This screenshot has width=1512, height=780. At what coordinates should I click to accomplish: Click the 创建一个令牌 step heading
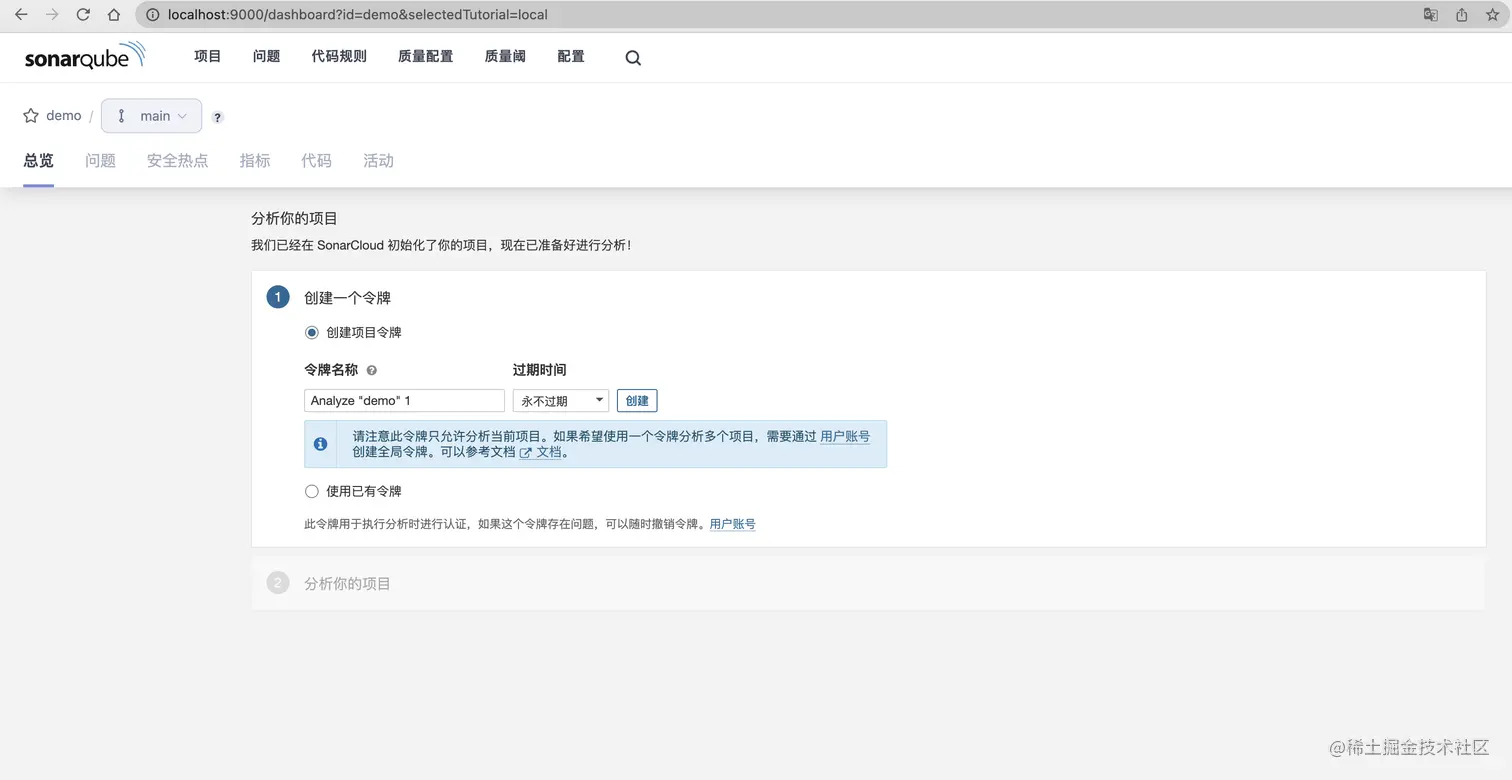[x=347, y=298]
